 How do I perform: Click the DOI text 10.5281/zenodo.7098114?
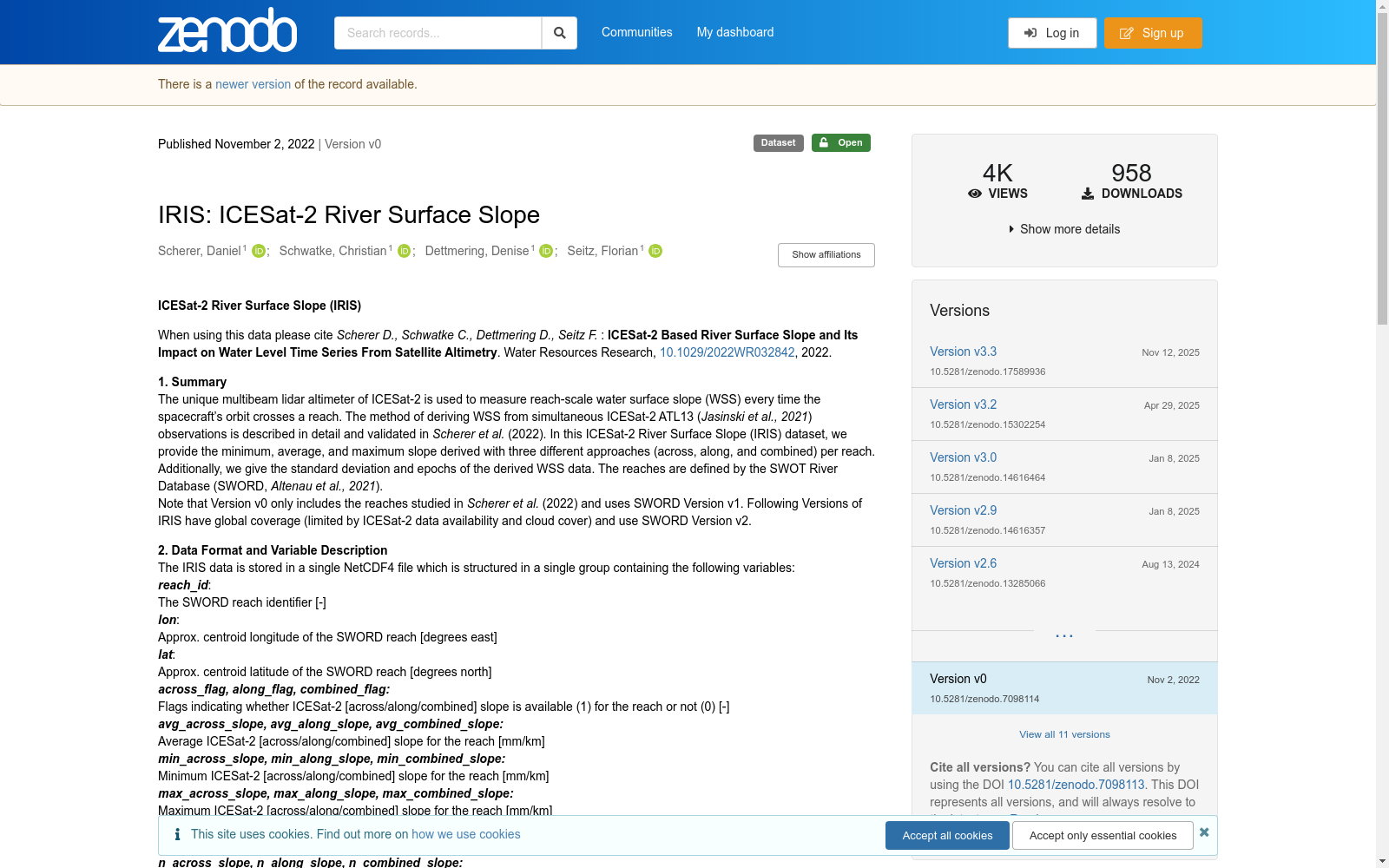click(984, 699)
